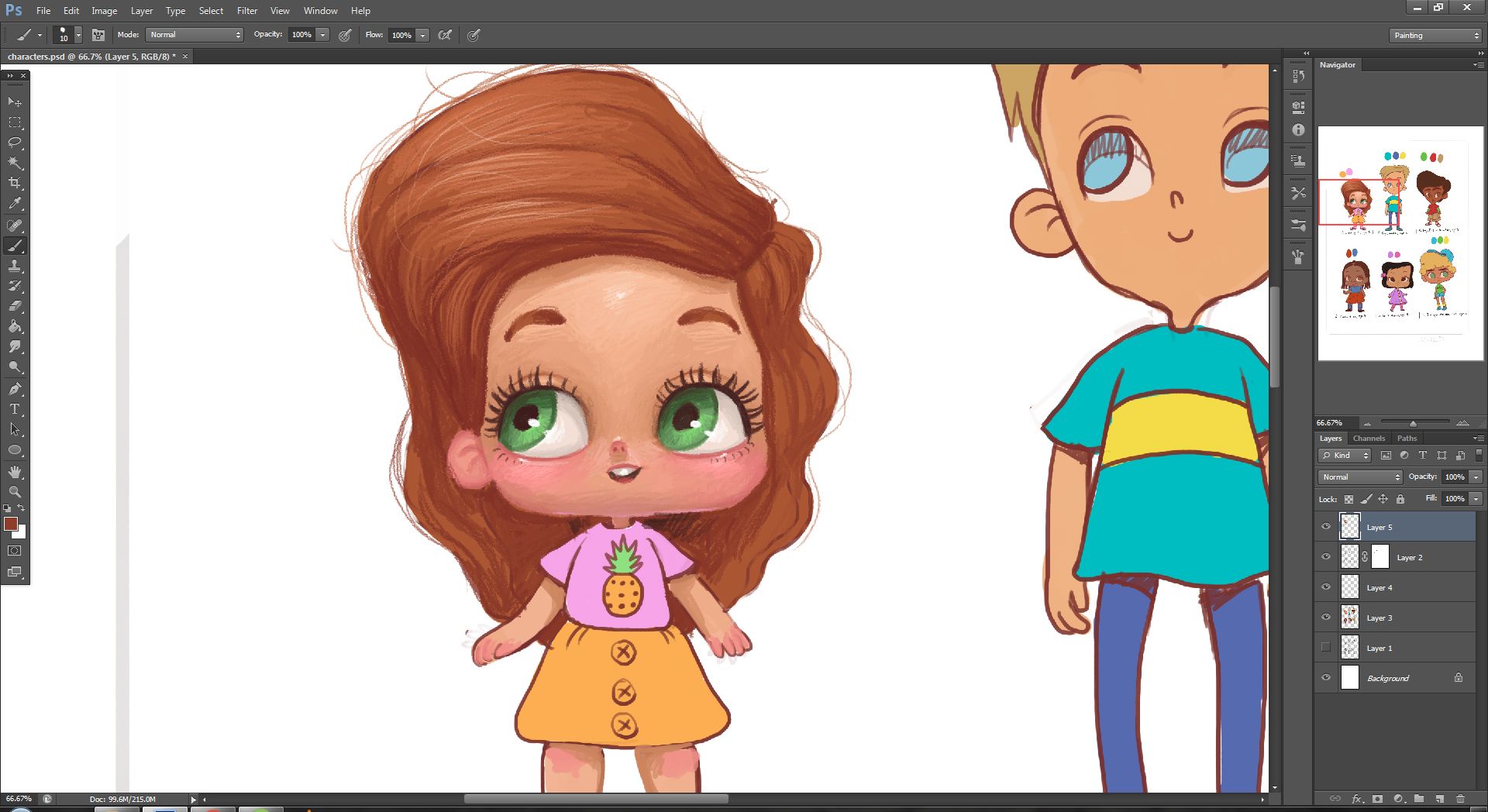Hide Layer 3 using its eye icon
Viewport: 1488px width, 812px height.
click(x=1326, y=618)
